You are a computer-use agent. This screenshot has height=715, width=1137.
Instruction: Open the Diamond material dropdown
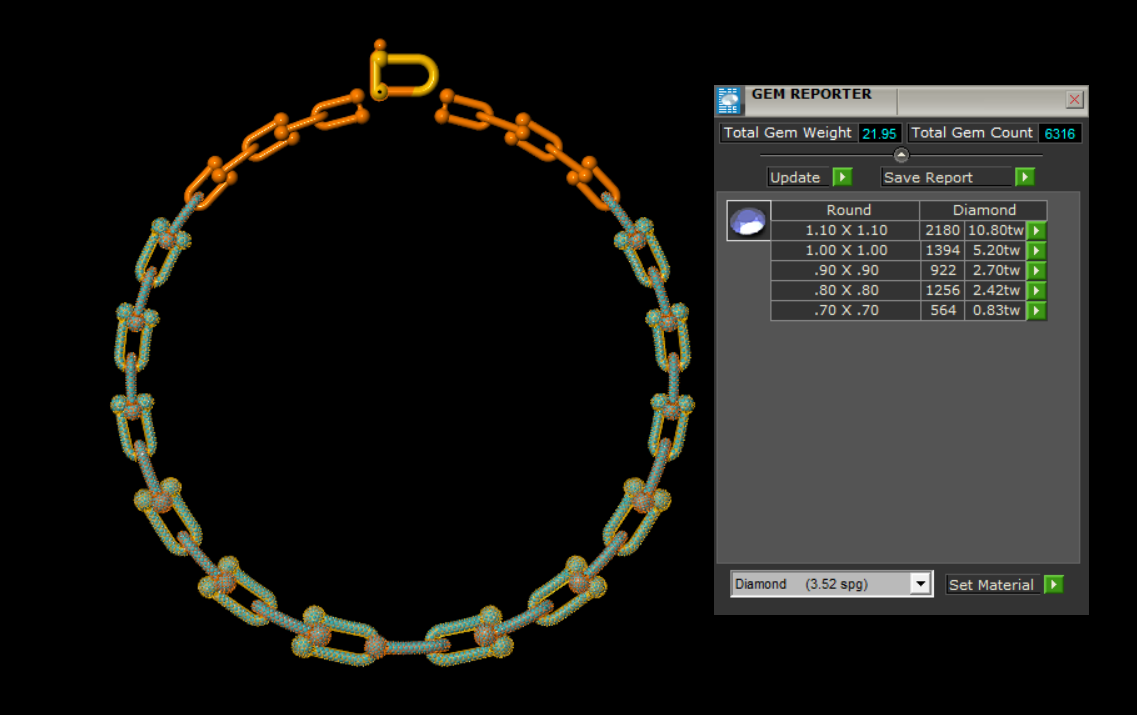click(x=920, y=584)
